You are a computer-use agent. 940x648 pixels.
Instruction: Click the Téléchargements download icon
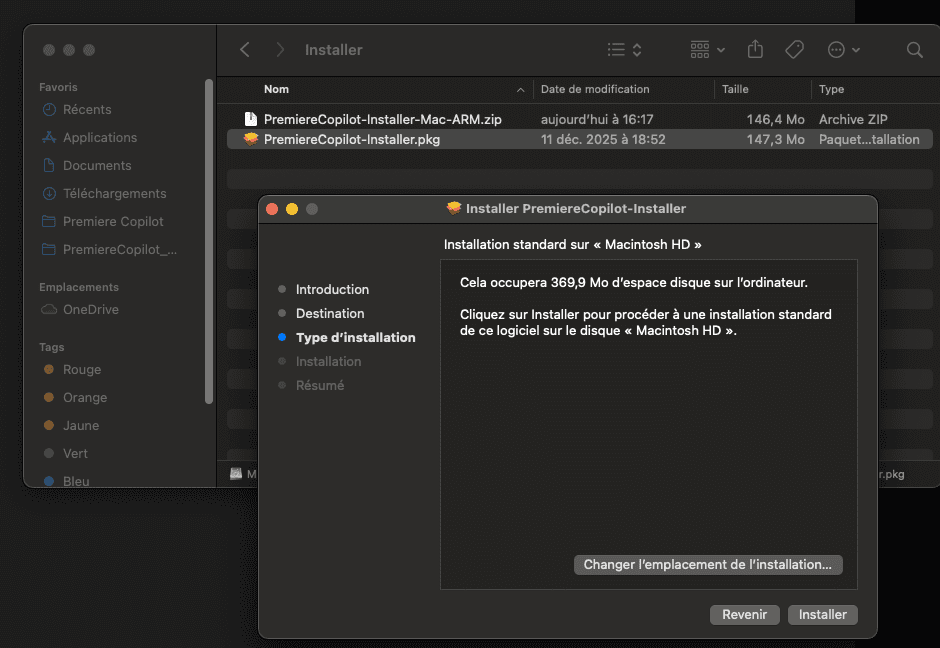coord(49,194)
